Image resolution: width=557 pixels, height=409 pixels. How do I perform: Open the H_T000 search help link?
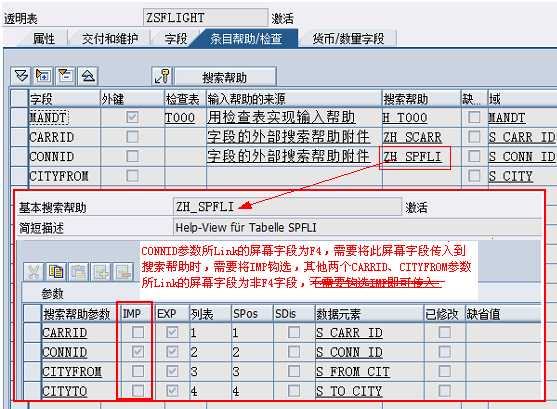point(405,118)
